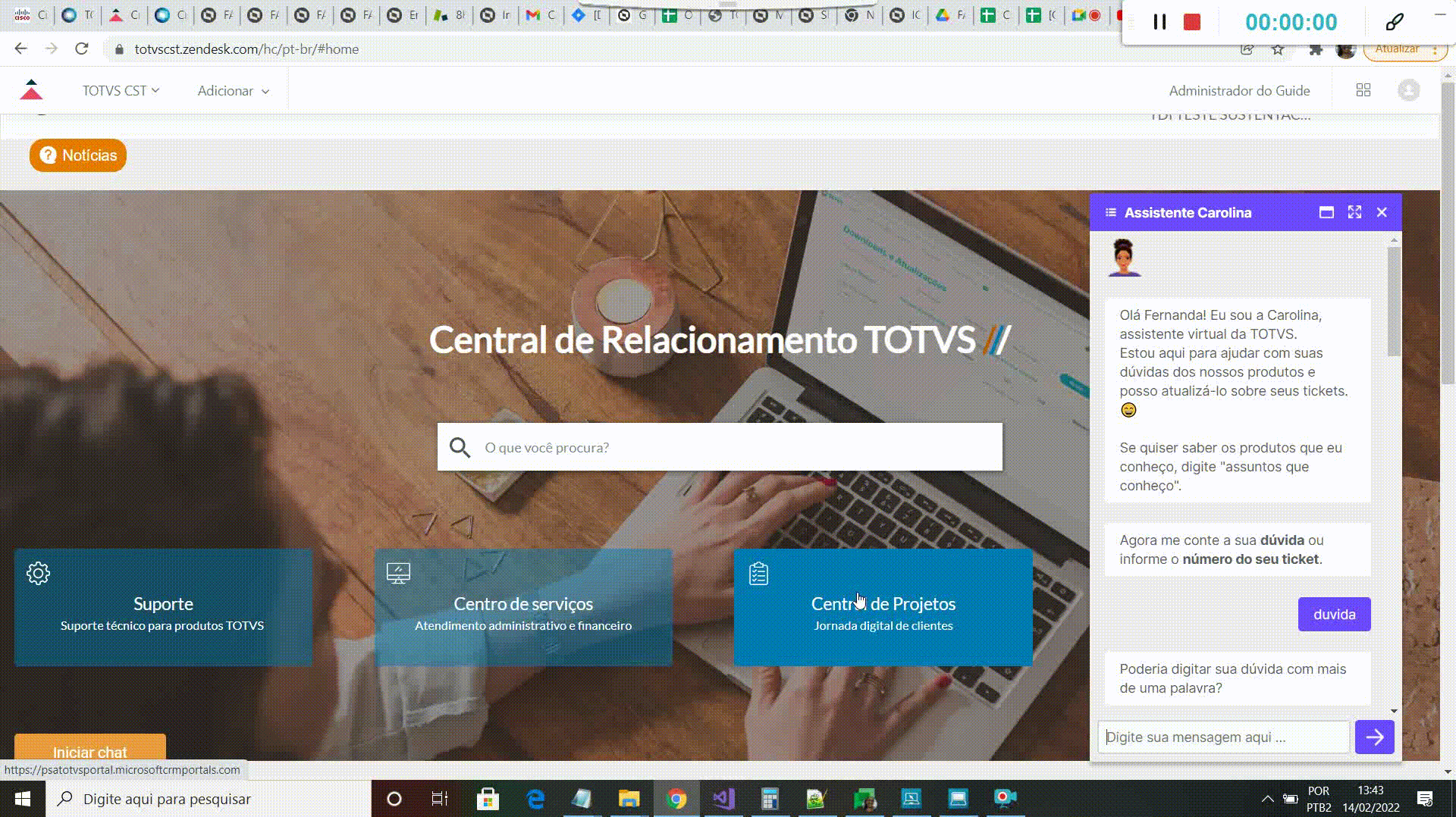Image resolution: width=1456 pixels, height=817 pixels.
Task: Click the search magnifier icon
Action: click(x=460, y=447)
